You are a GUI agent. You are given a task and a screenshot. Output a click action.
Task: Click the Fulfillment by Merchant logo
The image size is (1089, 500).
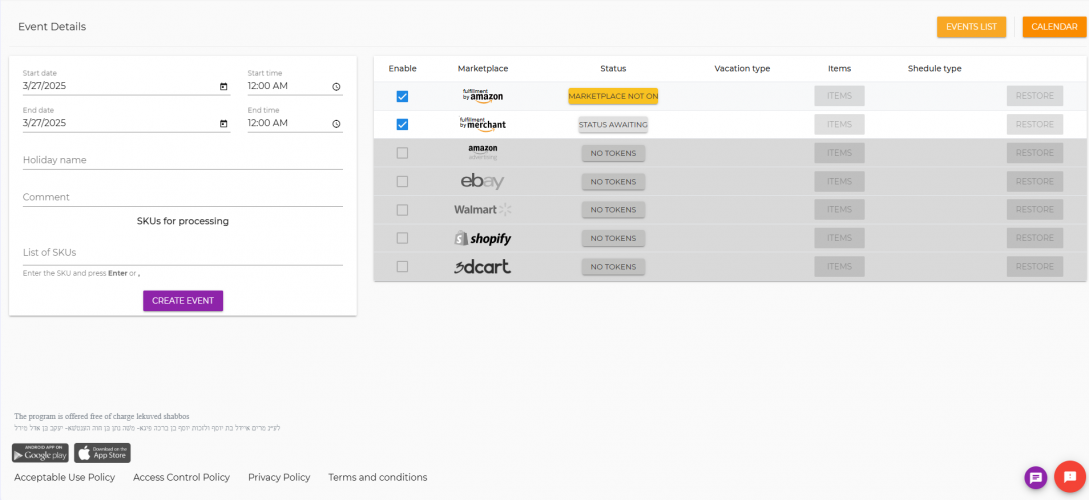[x=483, y=124]
